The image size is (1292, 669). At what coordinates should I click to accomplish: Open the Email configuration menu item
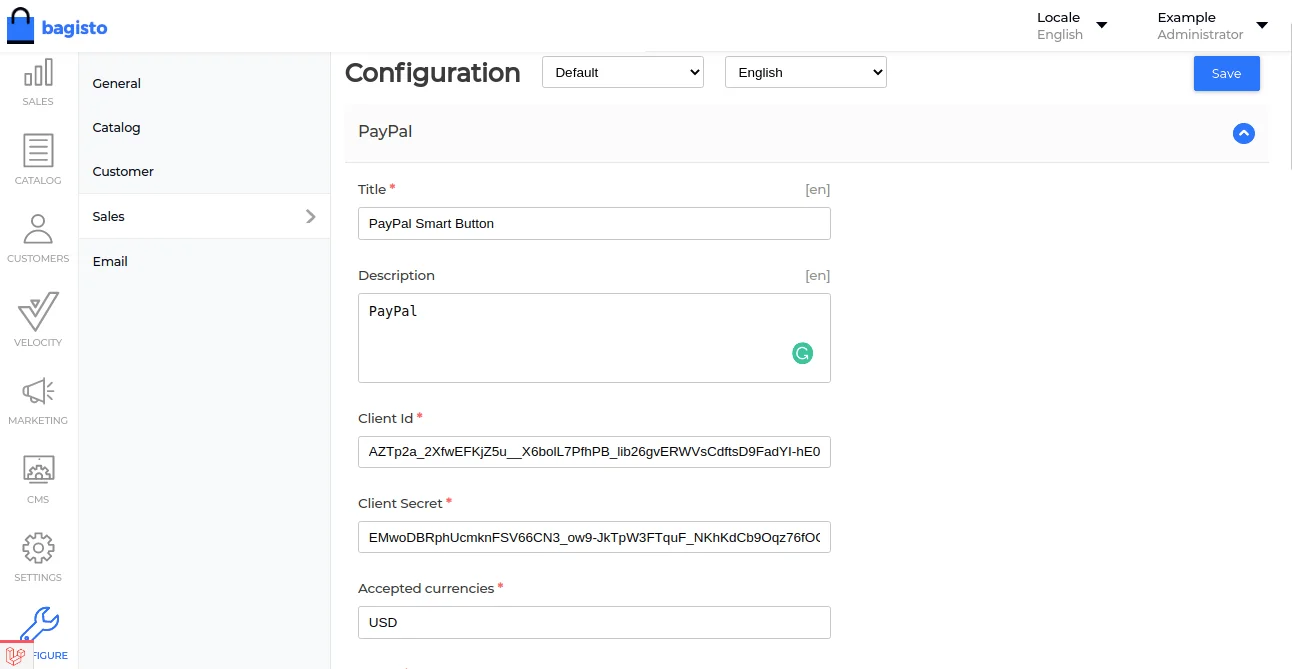pos(110,261)
